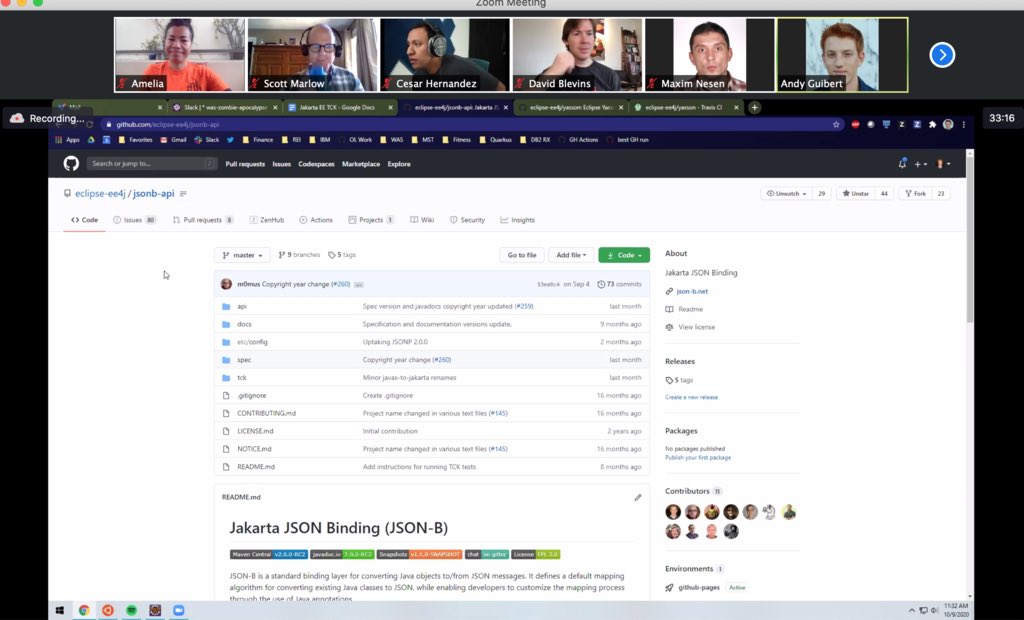The width and height of the screenshot is (1024, 620).
Task: Click the GitHub search field
Action: 152,164
